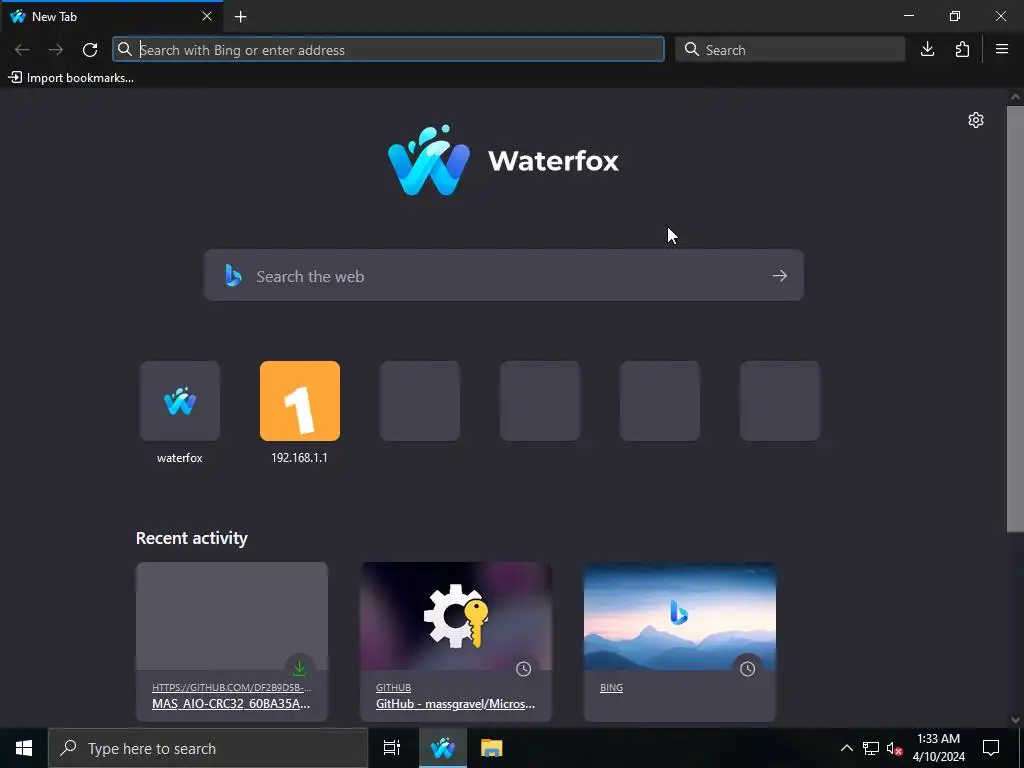
Task: Open the notification center icon
Action: [991, 748]
